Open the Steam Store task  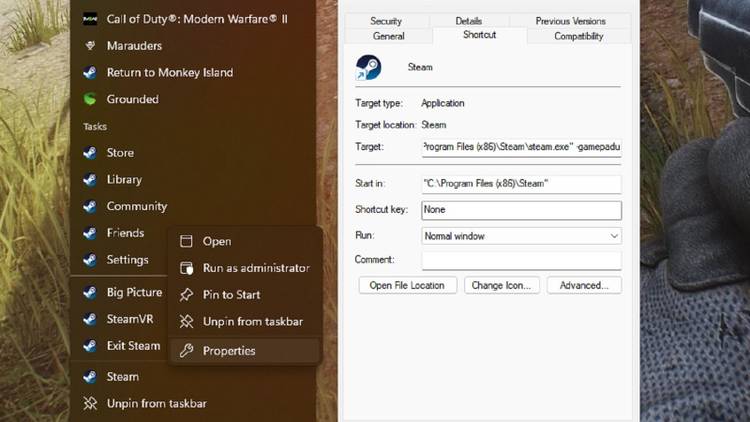click(193, 153)
